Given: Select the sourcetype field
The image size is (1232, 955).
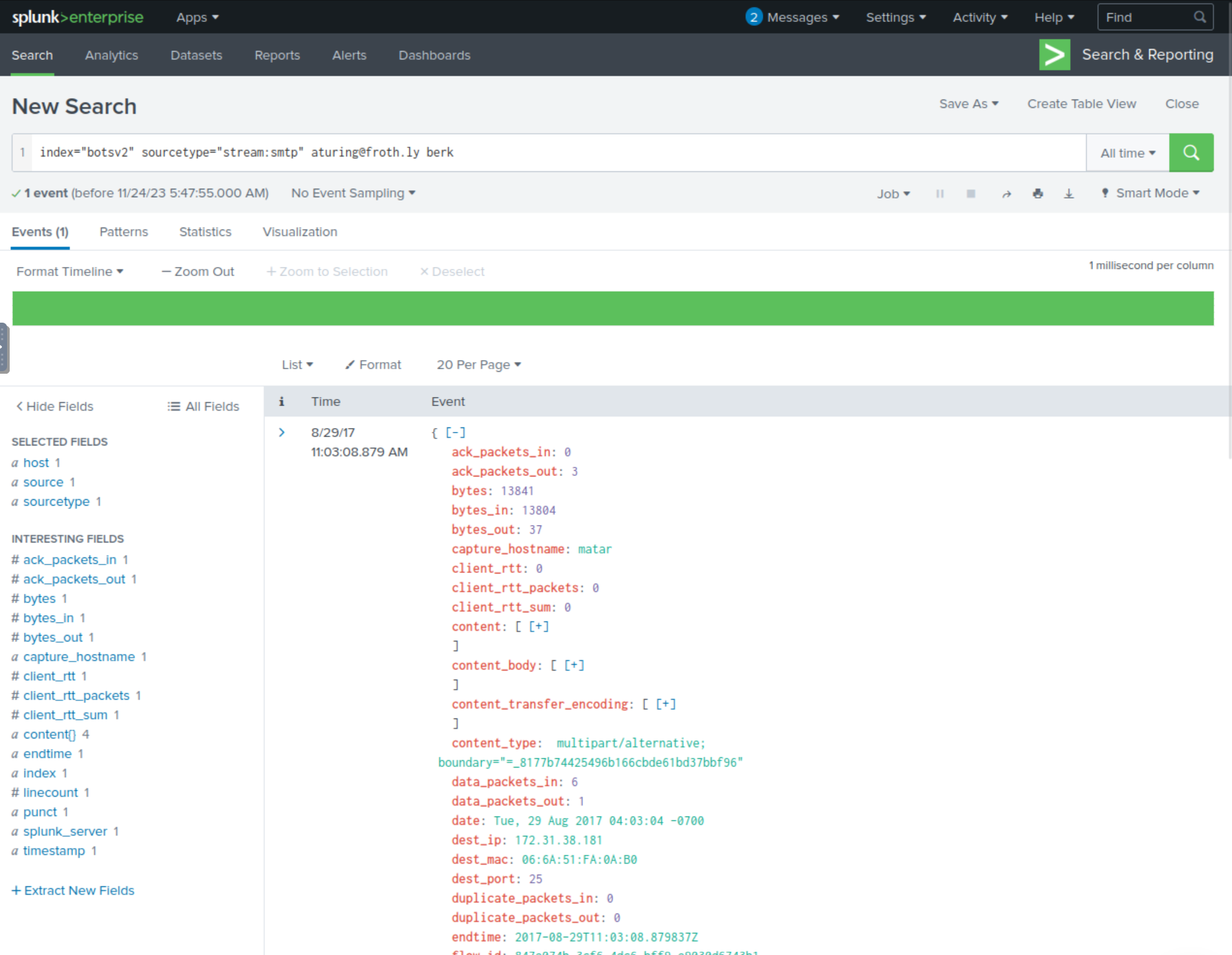Looking at the screenshot, I should point(57,502).
